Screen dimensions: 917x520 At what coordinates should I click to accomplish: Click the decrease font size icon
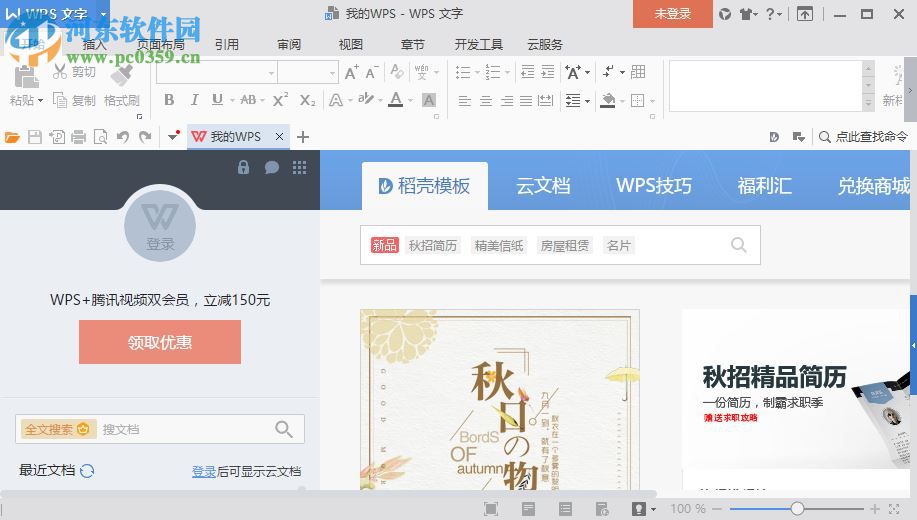372,73
